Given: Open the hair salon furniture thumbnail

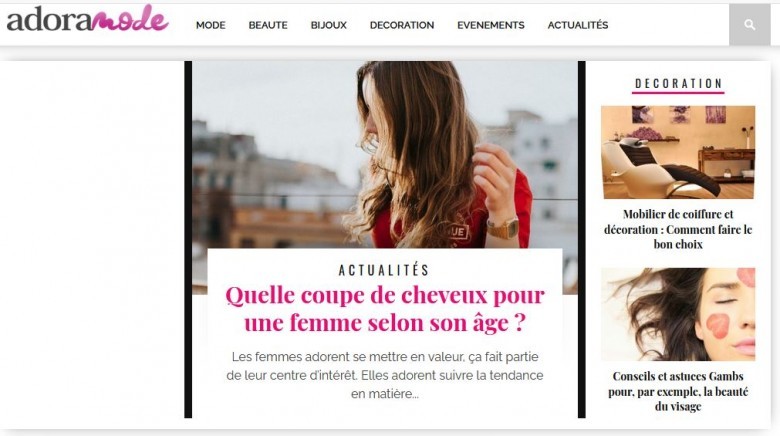Looking at the screenshot, I should pyautogui.click(x=678, y=152).
